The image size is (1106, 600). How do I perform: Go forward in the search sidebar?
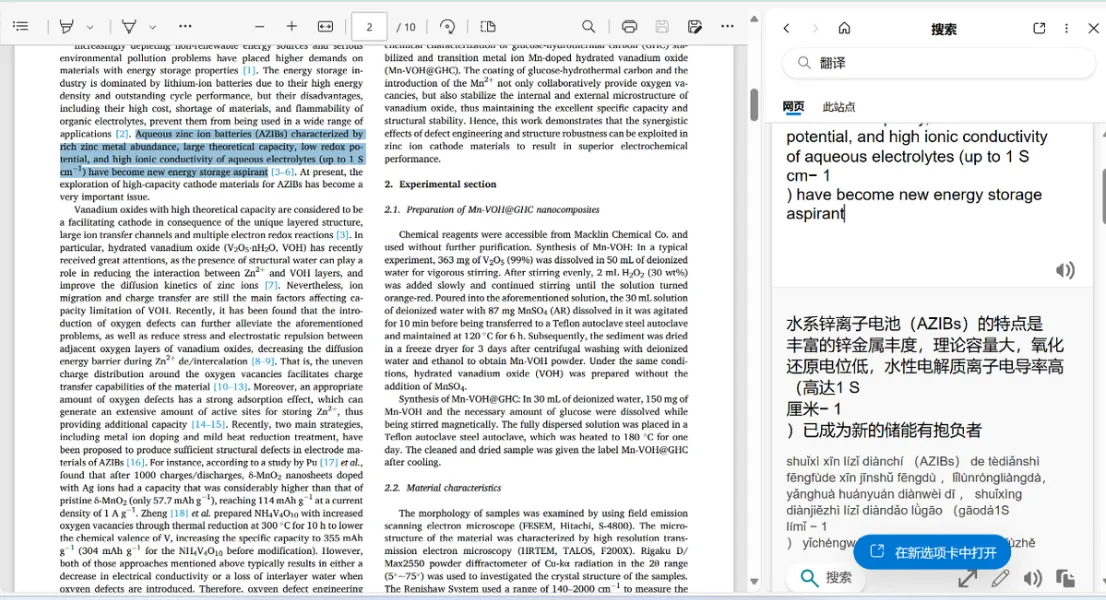tap(815, 28)
